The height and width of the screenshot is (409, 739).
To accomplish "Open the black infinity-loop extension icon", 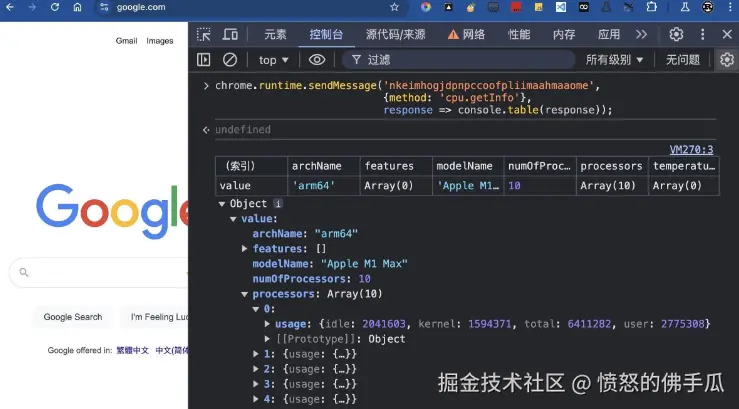I will pos(583,7).
